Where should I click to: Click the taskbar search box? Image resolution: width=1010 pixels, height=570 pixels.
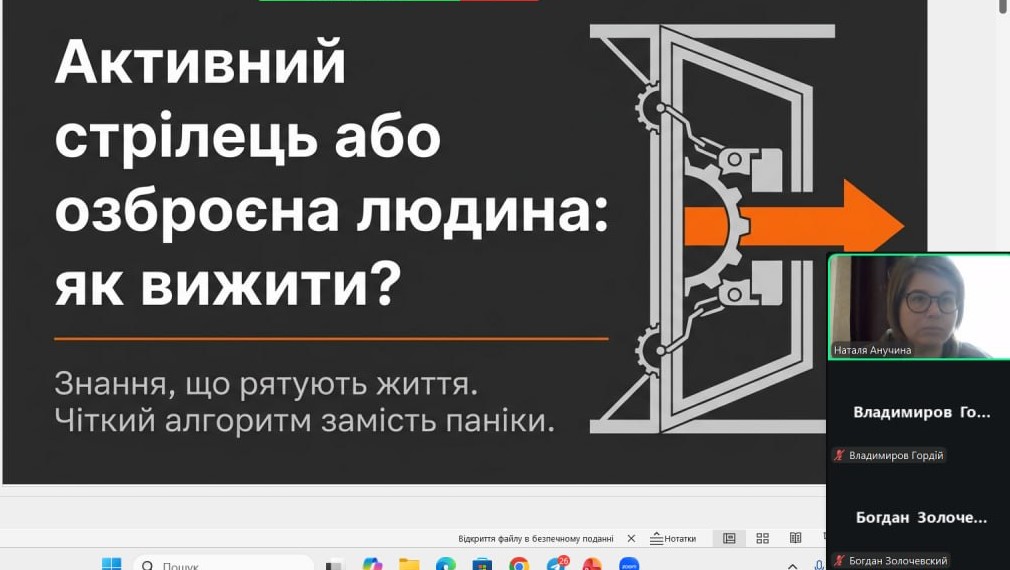225,565
